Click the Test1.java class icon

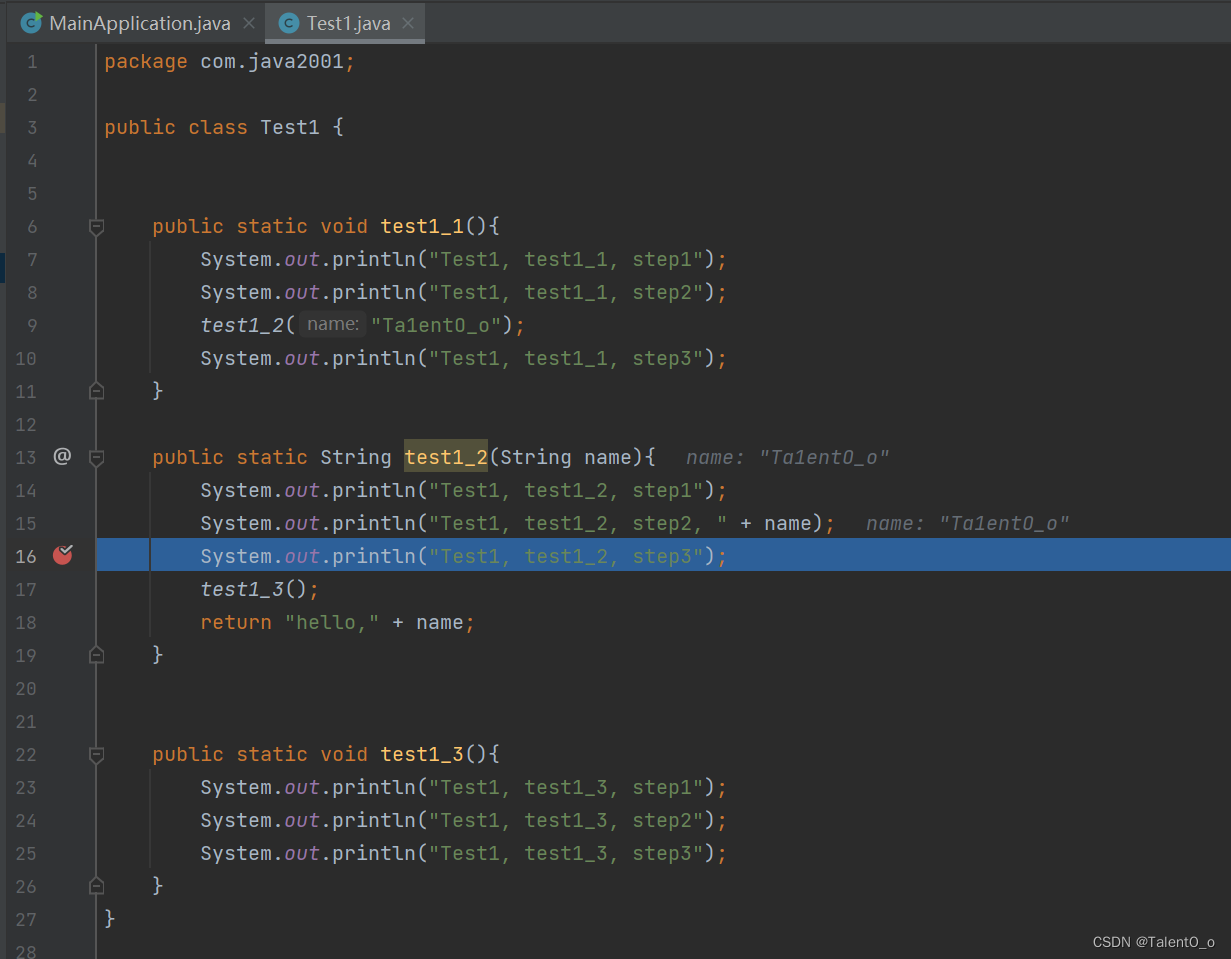pyautogui.click(x=289, y=23)
